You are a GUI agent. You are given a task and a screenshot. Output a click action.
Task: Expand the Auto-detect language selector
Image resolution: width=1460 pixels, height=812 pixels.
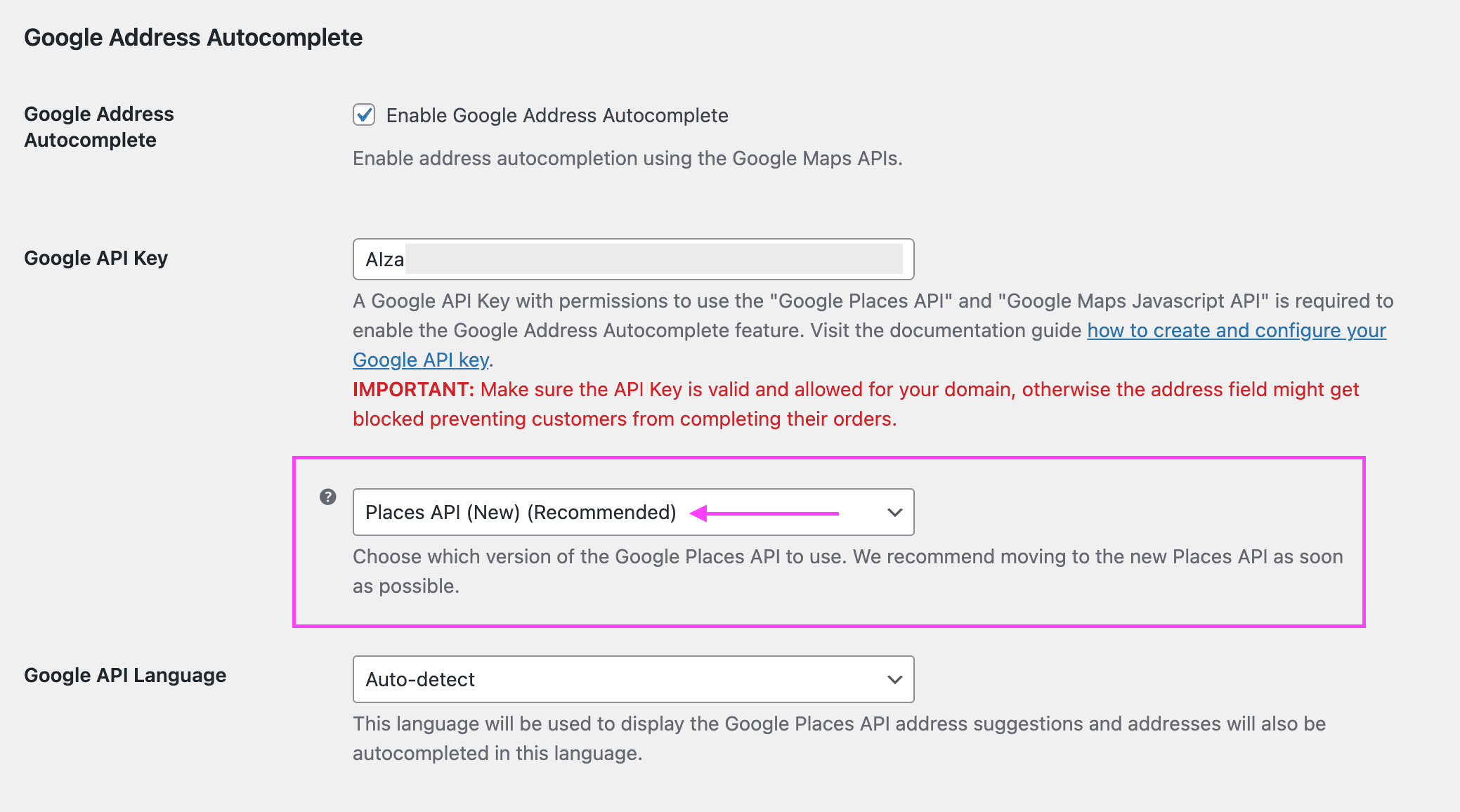tap(632, 679)
